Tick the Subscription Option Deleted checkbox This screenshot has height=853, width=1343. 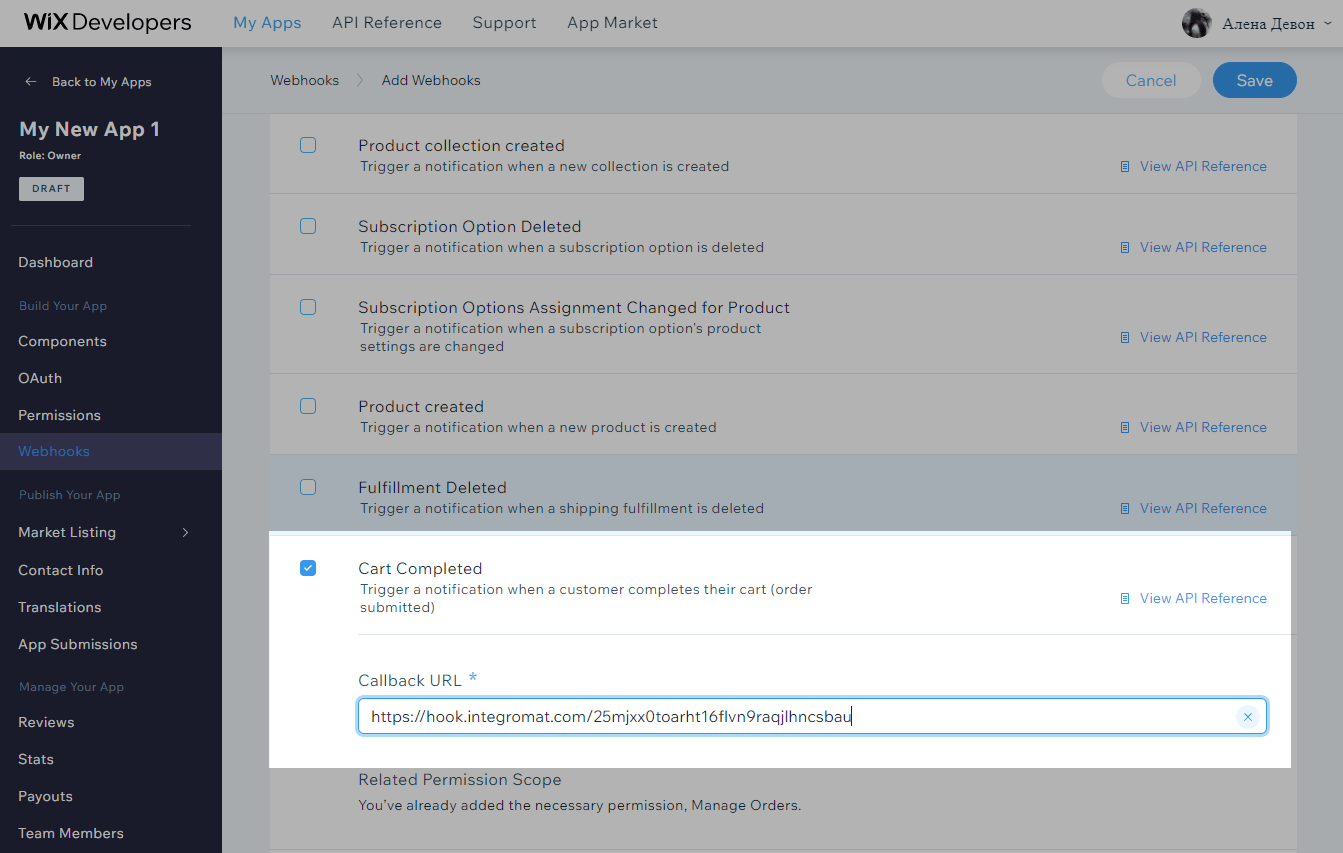coord(308,226)
